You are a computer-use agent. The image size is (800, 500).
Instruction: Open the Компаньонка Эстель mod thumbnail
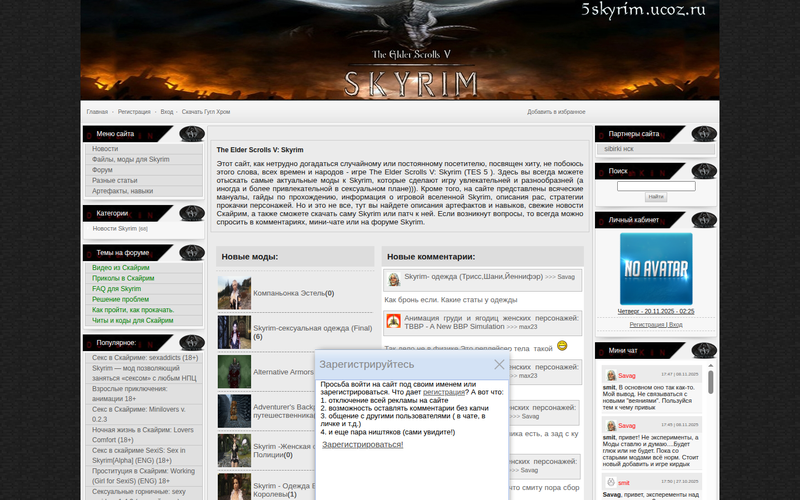tap(234, 293)
